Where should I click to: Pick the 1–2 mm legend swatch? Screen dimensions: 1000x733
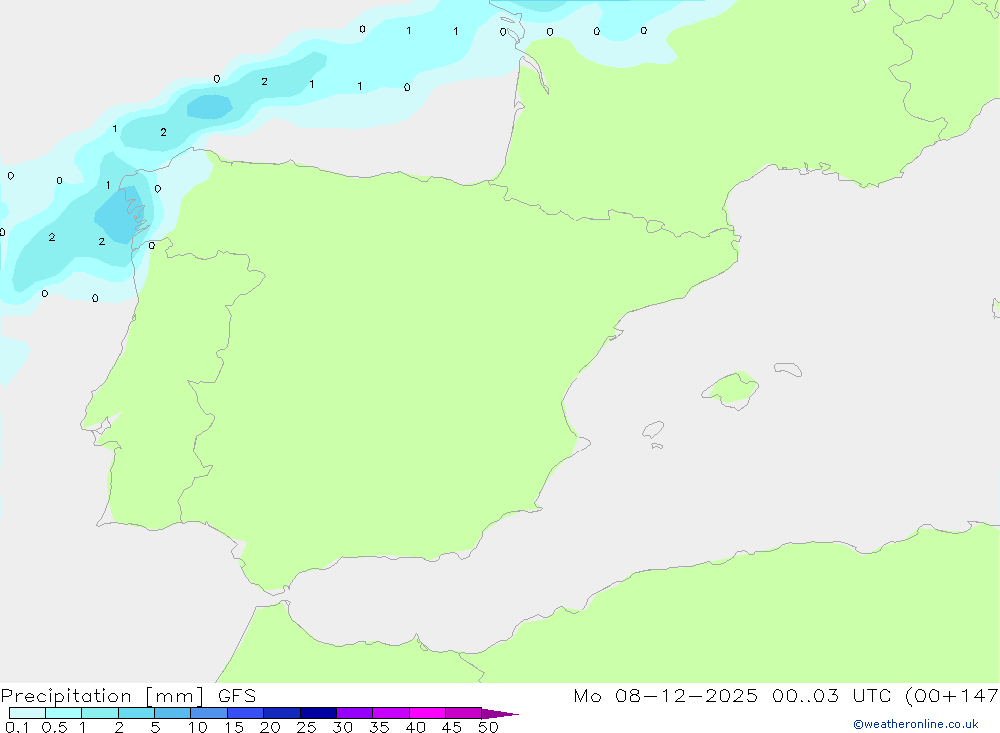(x=99, y=713)
